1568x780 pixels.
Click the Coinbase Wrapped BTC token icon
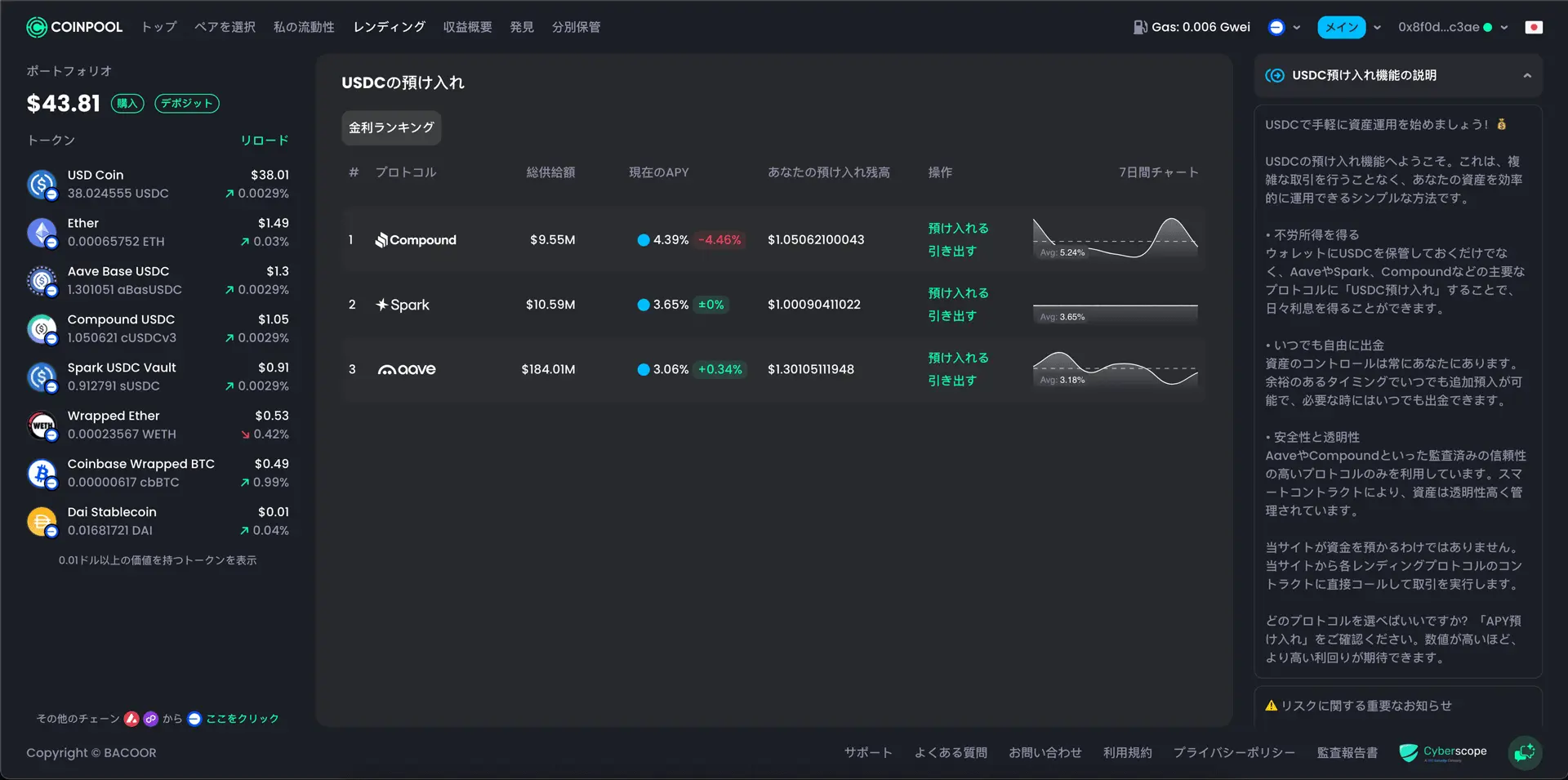pos(42,473)
